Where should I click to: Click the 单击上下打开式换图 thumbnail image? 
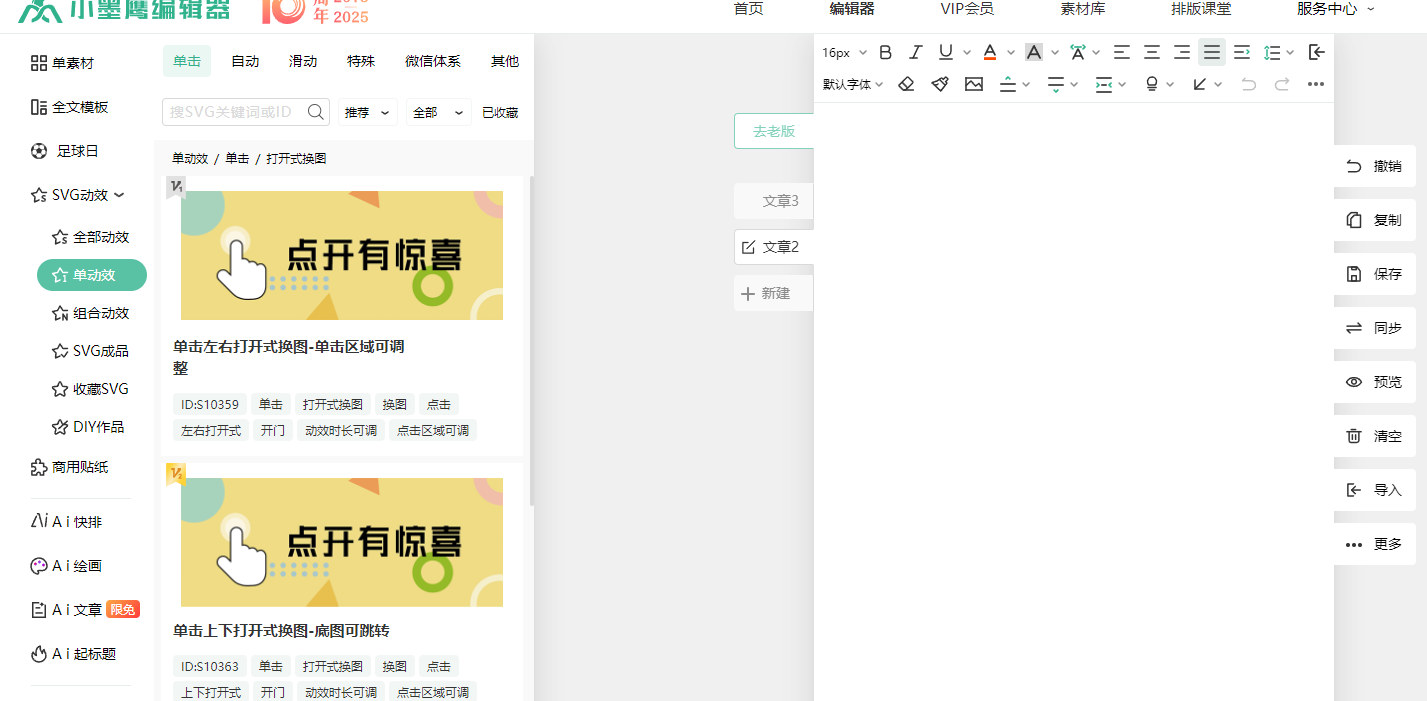pyautogui.click(x=342, y=542)
